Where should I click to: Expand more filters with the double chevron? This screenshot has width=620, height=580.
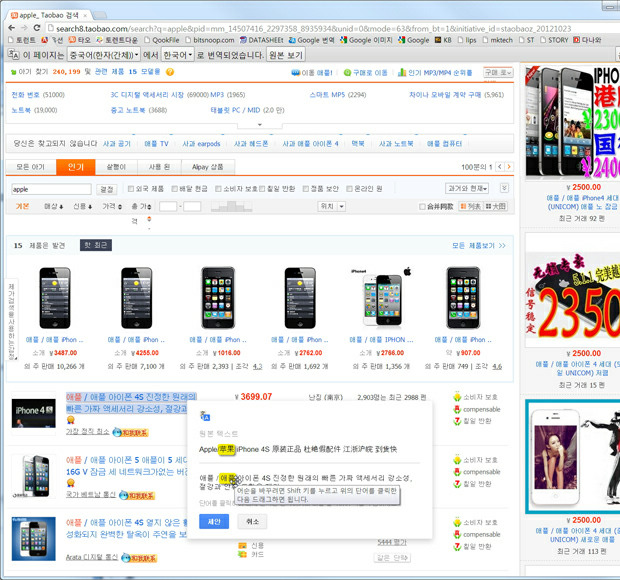click(x=505, y=188)
